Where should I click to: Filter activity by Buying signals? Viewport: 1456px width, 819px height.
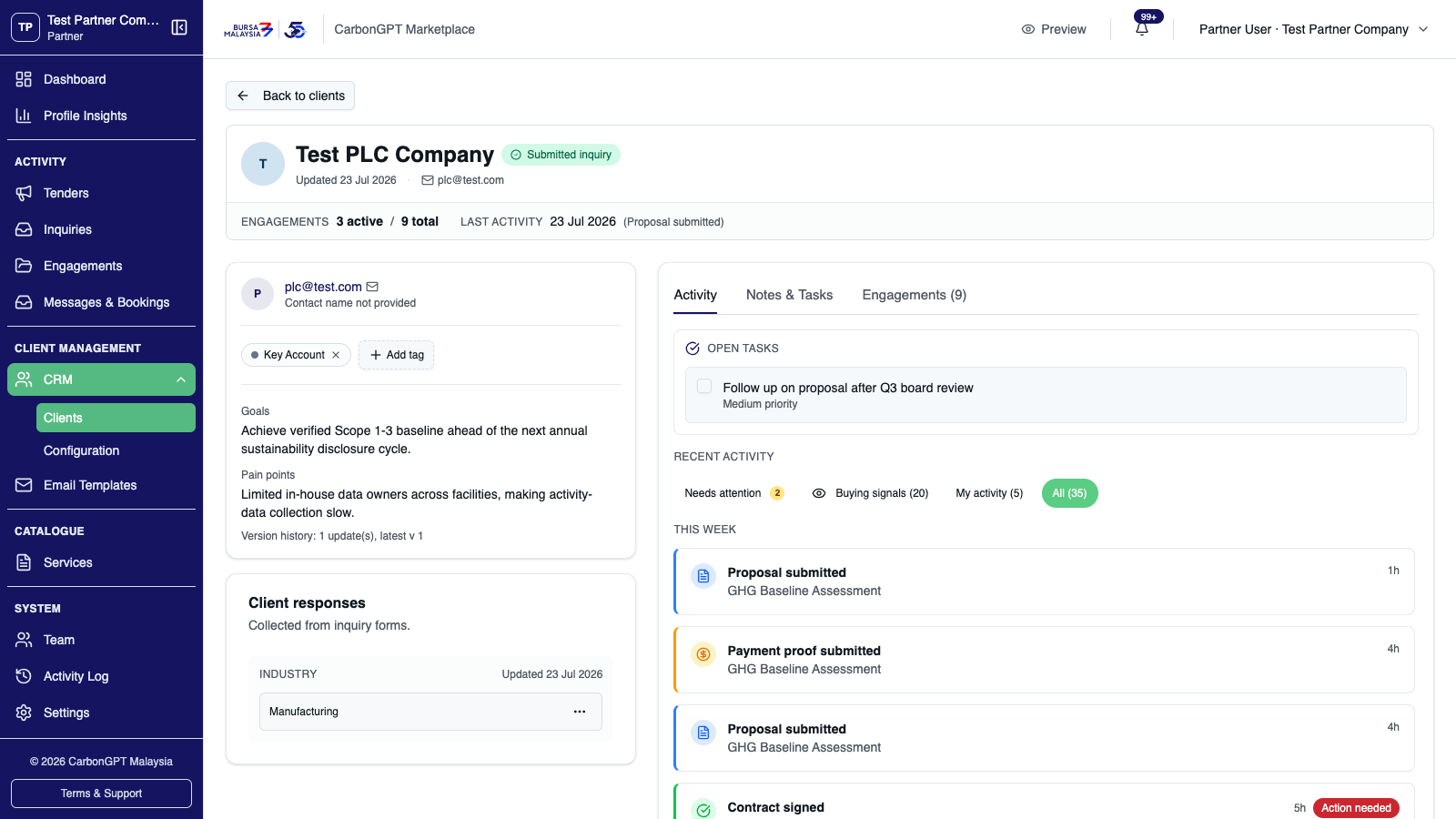[870, 493]
